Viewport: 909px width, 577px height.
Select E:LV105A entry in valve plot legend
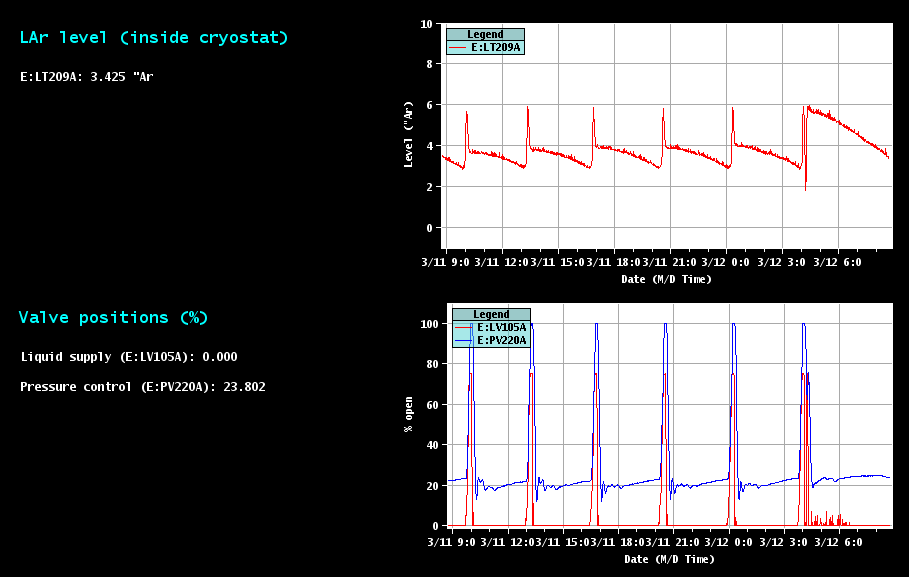pos(501,327)
